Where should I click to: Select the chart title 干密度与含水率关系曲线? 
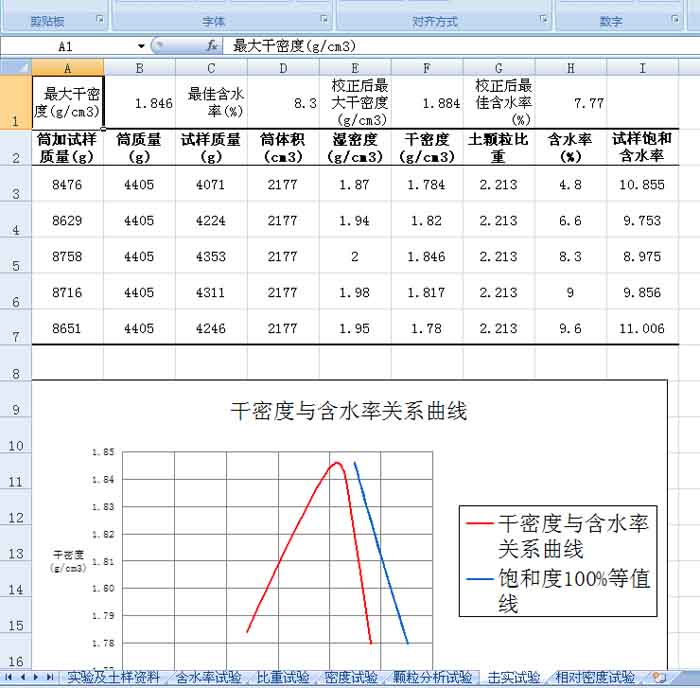pyautogui.click(x=349, y=411)
